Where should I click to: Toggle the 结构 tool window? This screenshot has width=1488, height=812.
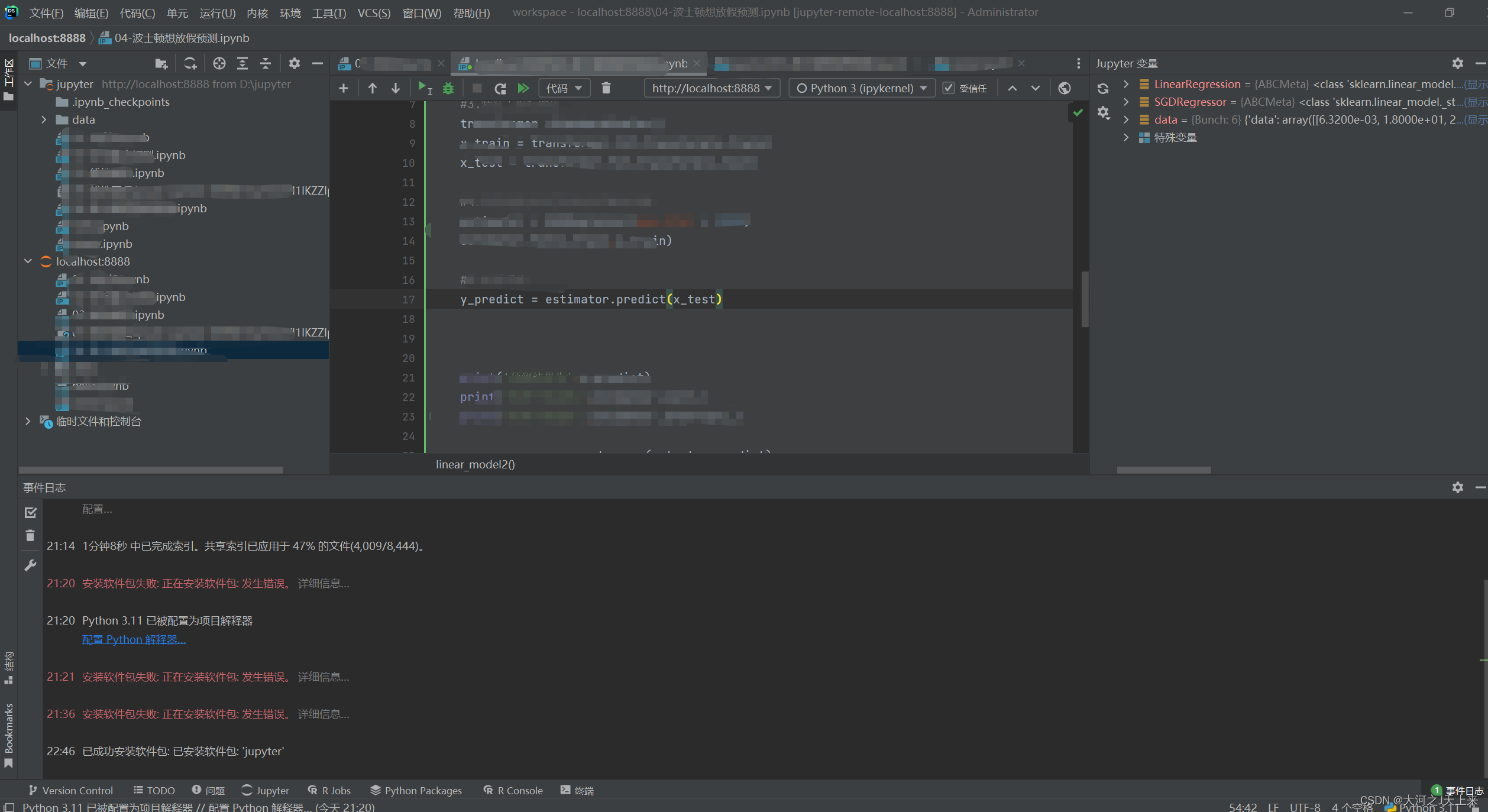click(9, 665)
